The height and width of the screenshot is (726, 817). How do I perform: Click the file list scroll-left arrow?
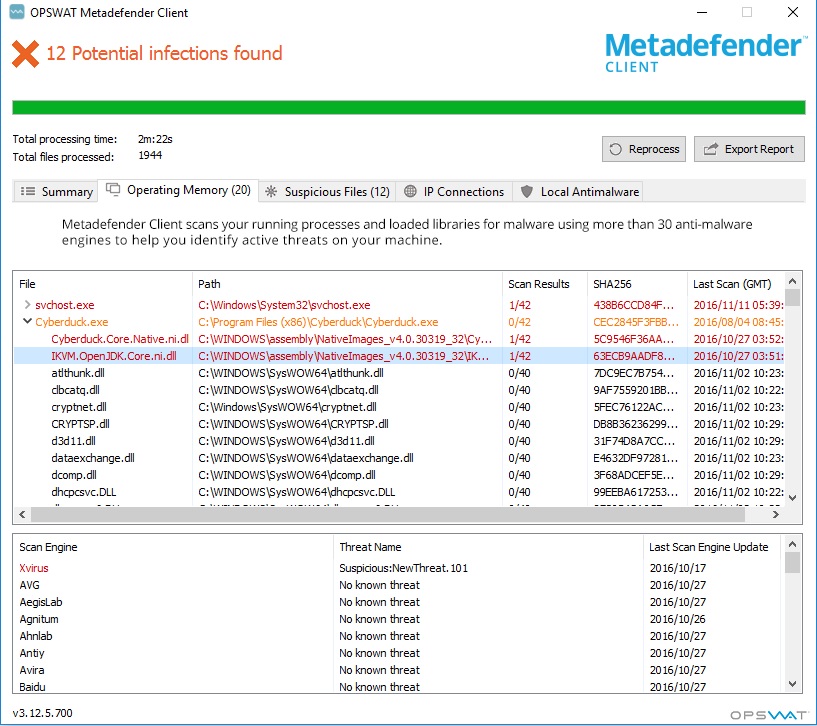coord(22,514)
